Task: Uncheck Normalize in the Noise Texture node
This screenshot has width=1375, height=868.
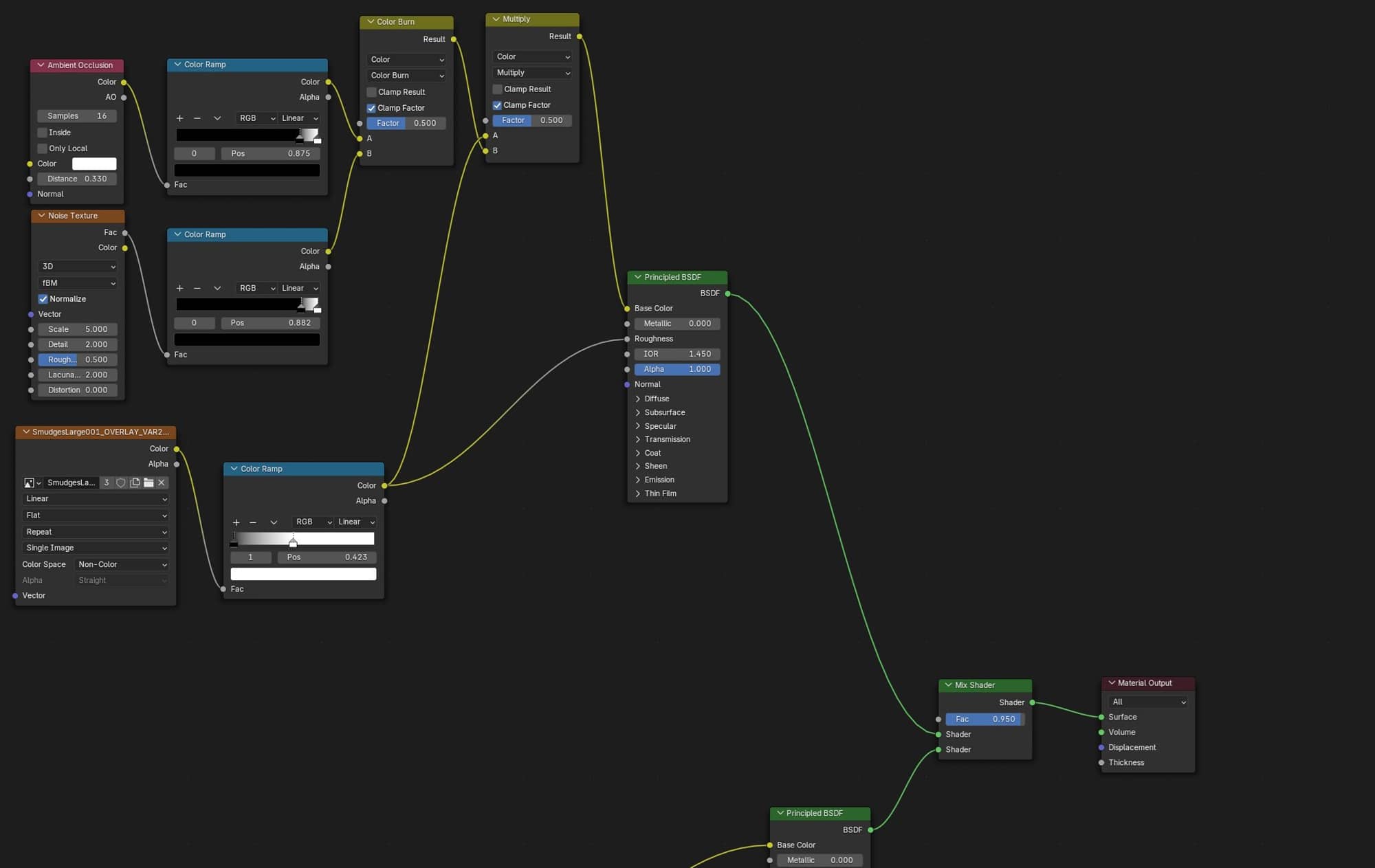Action: (x=43, y=299)
